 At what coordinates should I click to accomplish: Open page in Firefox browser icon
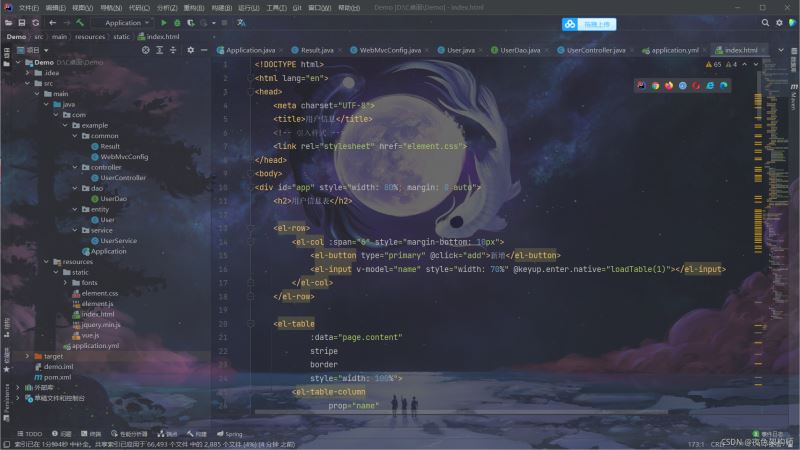669,86
